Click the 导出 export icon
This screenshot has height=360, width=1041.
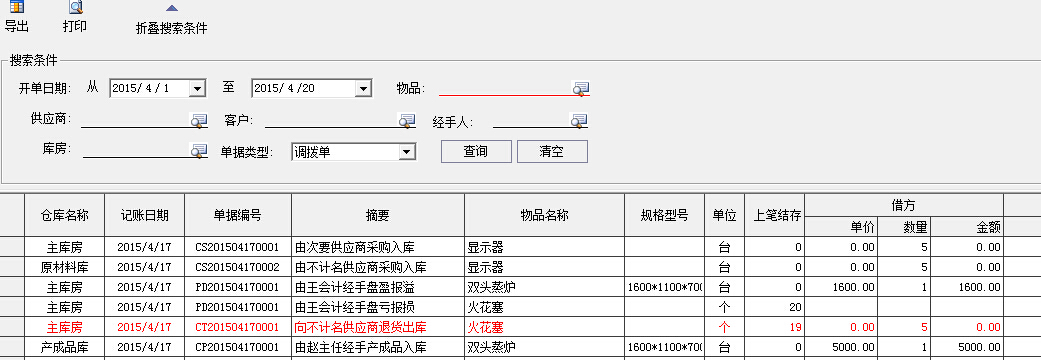16,7
